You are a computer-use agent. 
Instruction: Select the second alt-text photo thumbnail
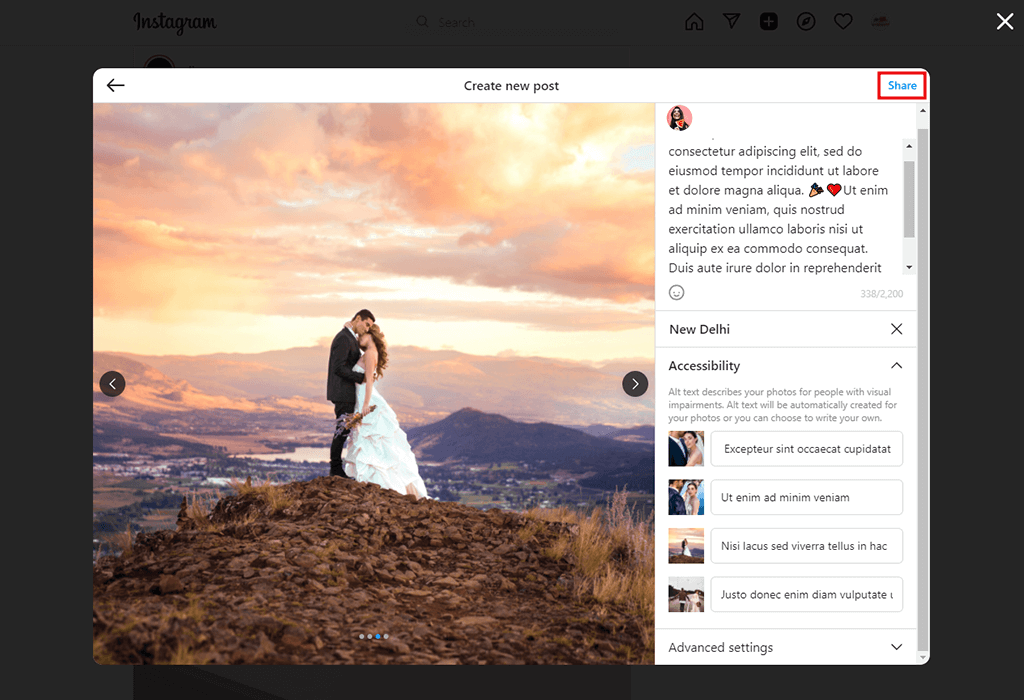(x=686, y=498)
